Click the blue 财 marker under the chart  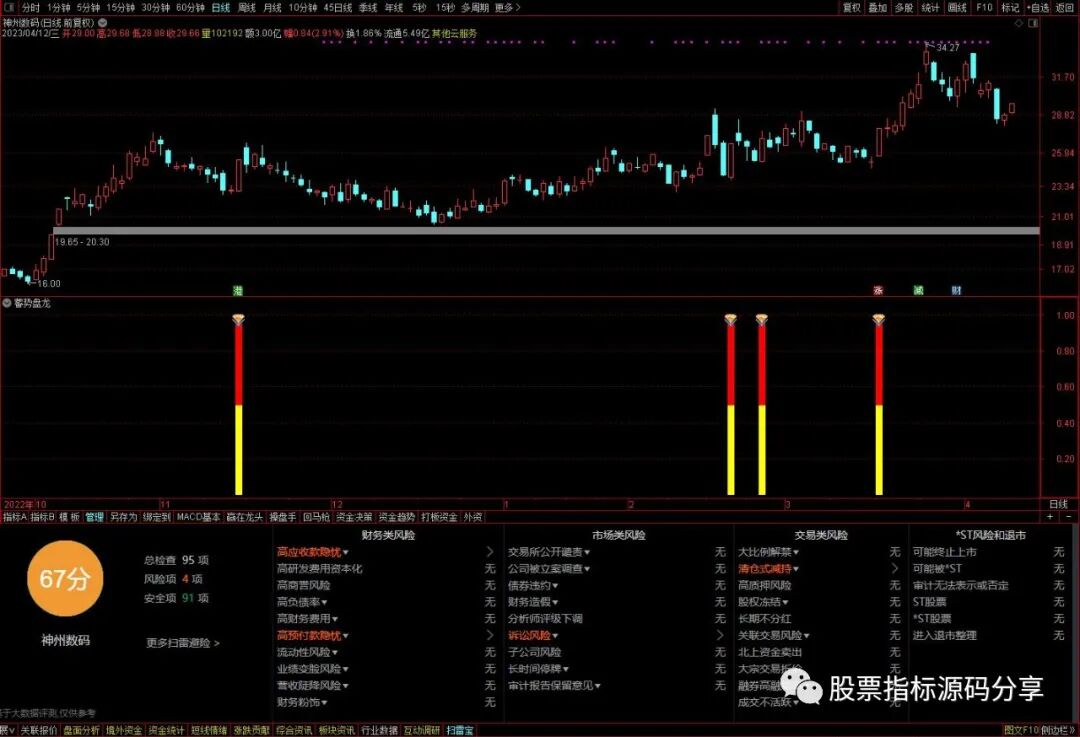[x=956, y=291]
